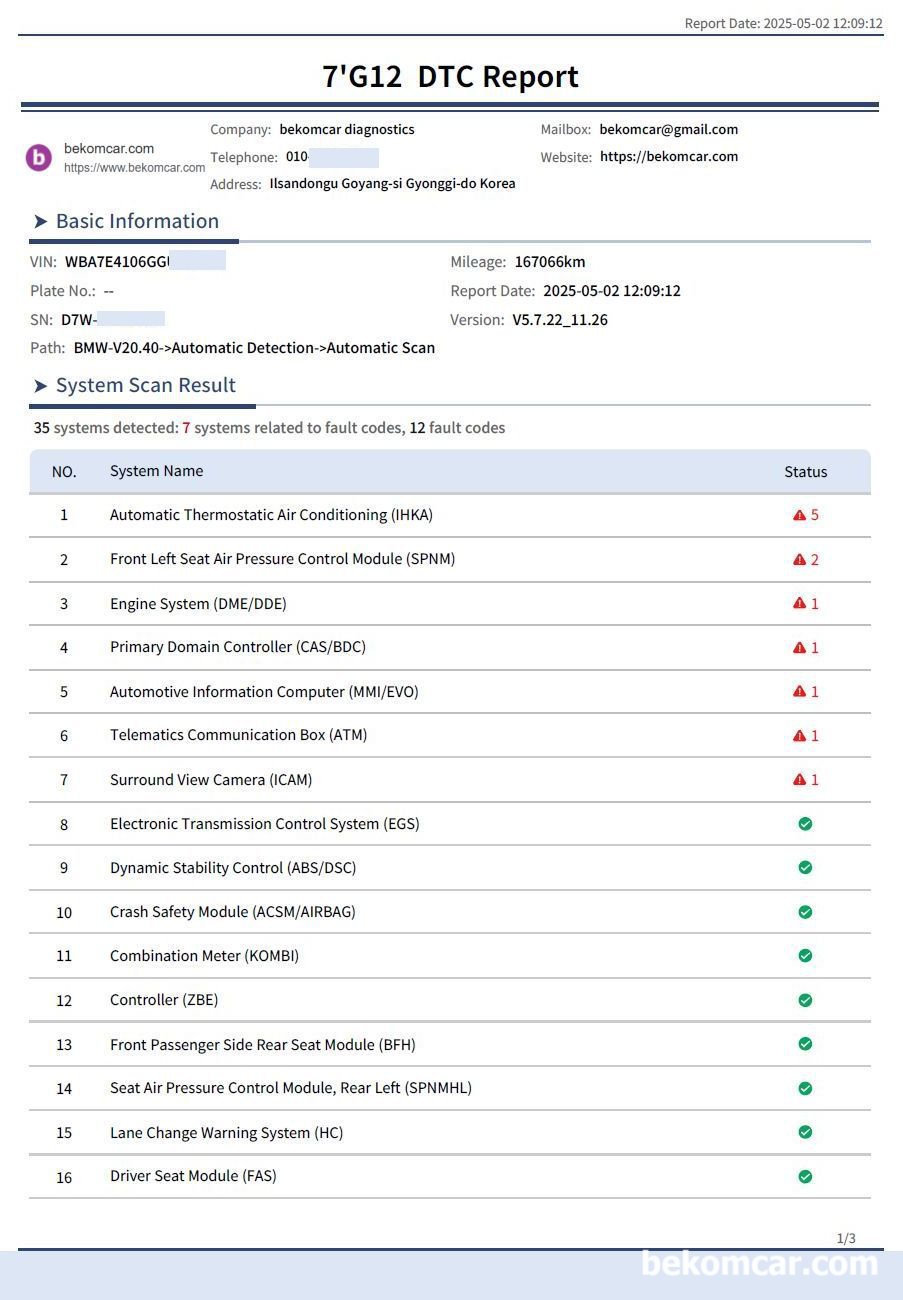This screenshot has height=1300, width=903.
Task: Select "Automatic Thermostatic Air Conditioning (IHKA)"
Action: coord(272,515)
